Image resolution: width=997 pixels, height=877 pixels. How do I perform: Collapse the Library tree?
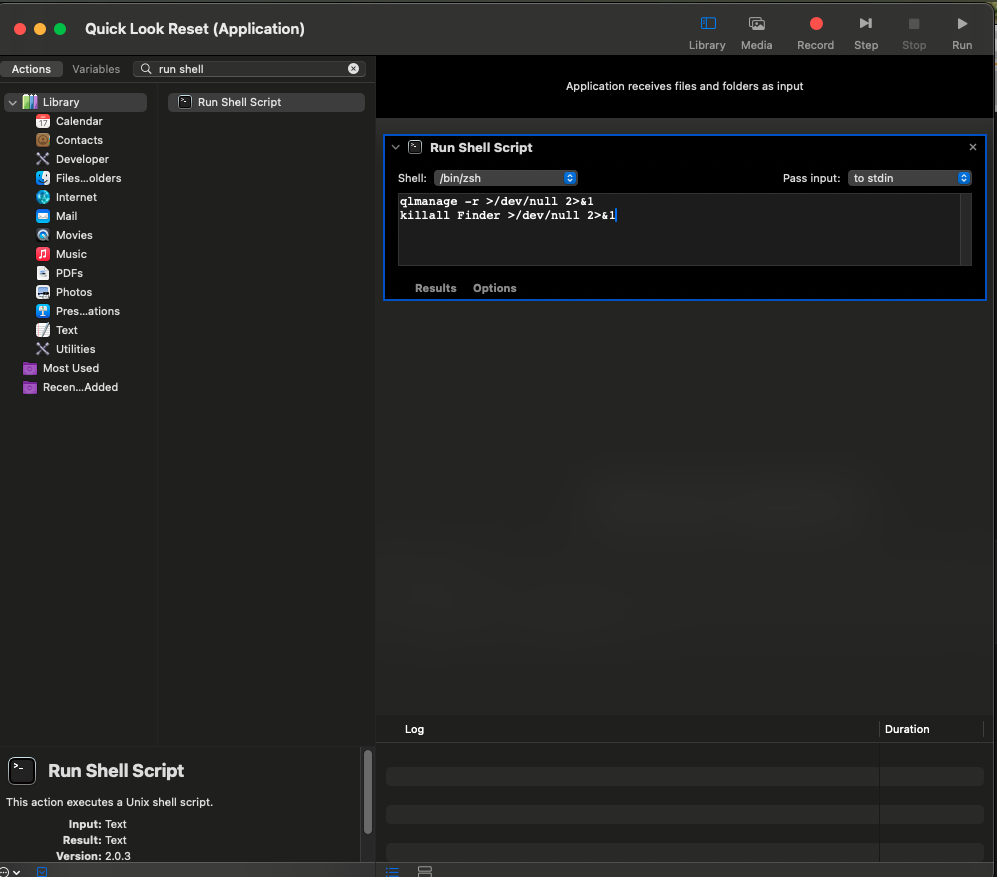(x=13, y=102)
